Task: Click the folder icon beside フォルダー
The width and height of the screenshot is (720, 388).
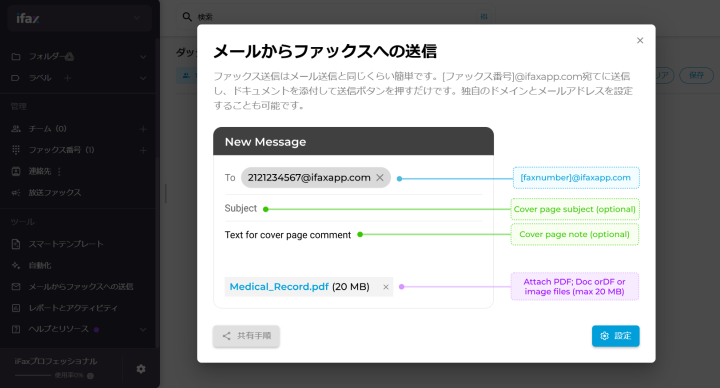Action: click(x=16, y=56)
